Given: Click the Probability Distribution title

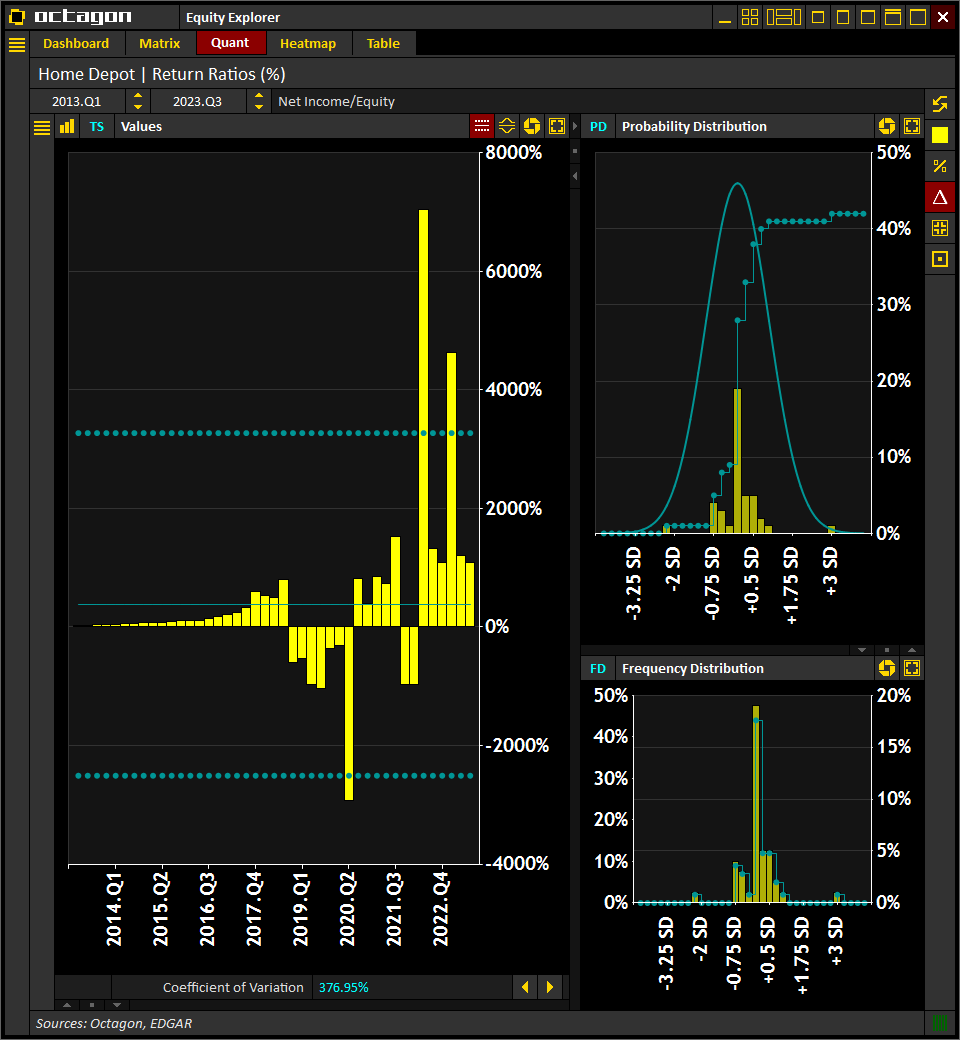Looking at the screenshot, I should (x=694, y=127).
